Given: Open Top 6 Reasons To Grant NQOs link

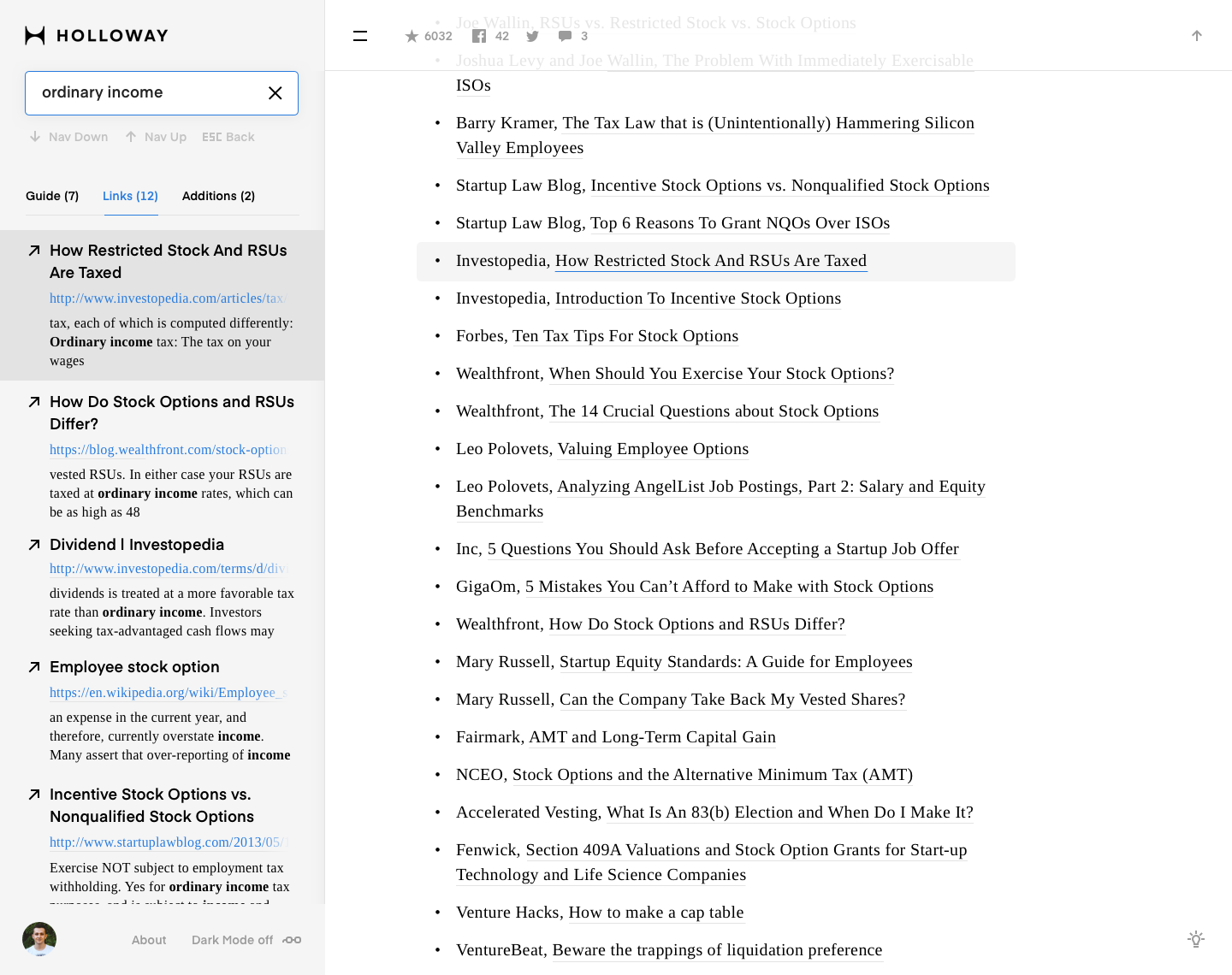Looking at the screenshot, I should tap(740, 223).
